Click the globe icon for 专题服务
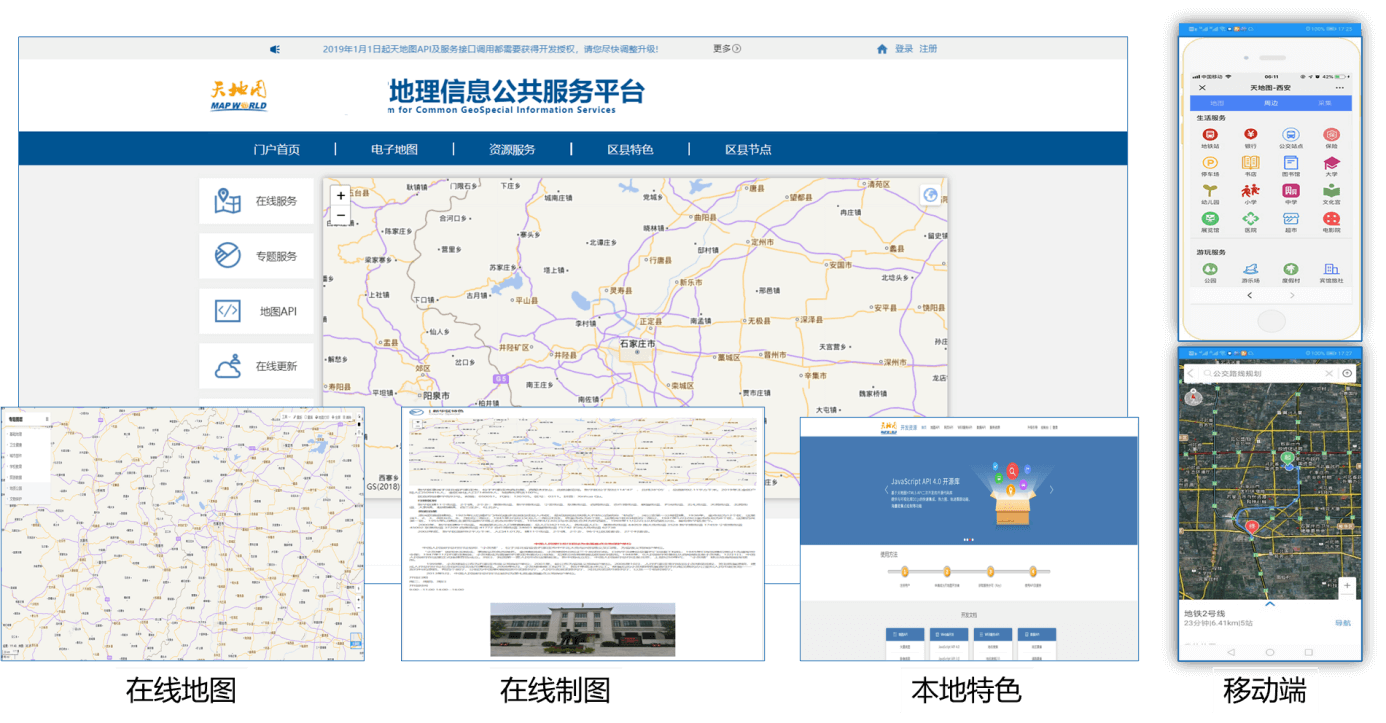 point(228,256)
